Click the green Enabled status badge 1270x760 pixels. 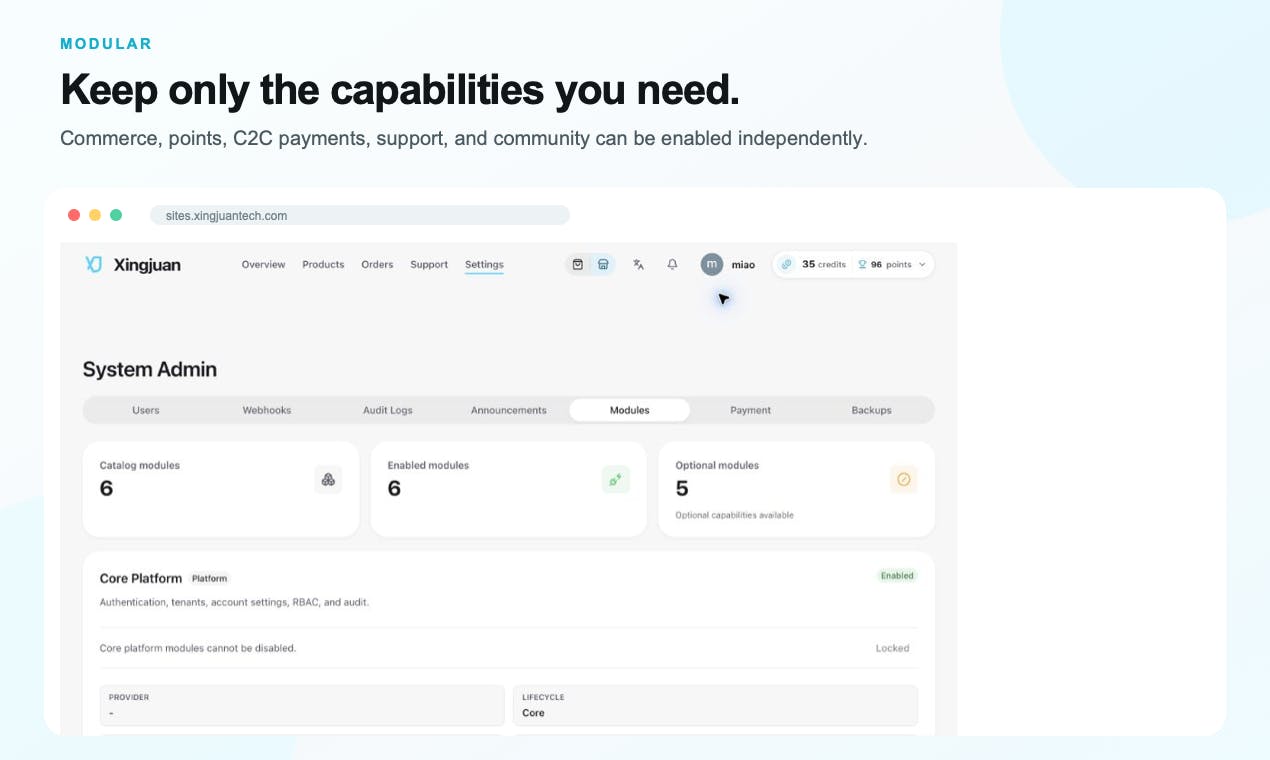point(897,576)
